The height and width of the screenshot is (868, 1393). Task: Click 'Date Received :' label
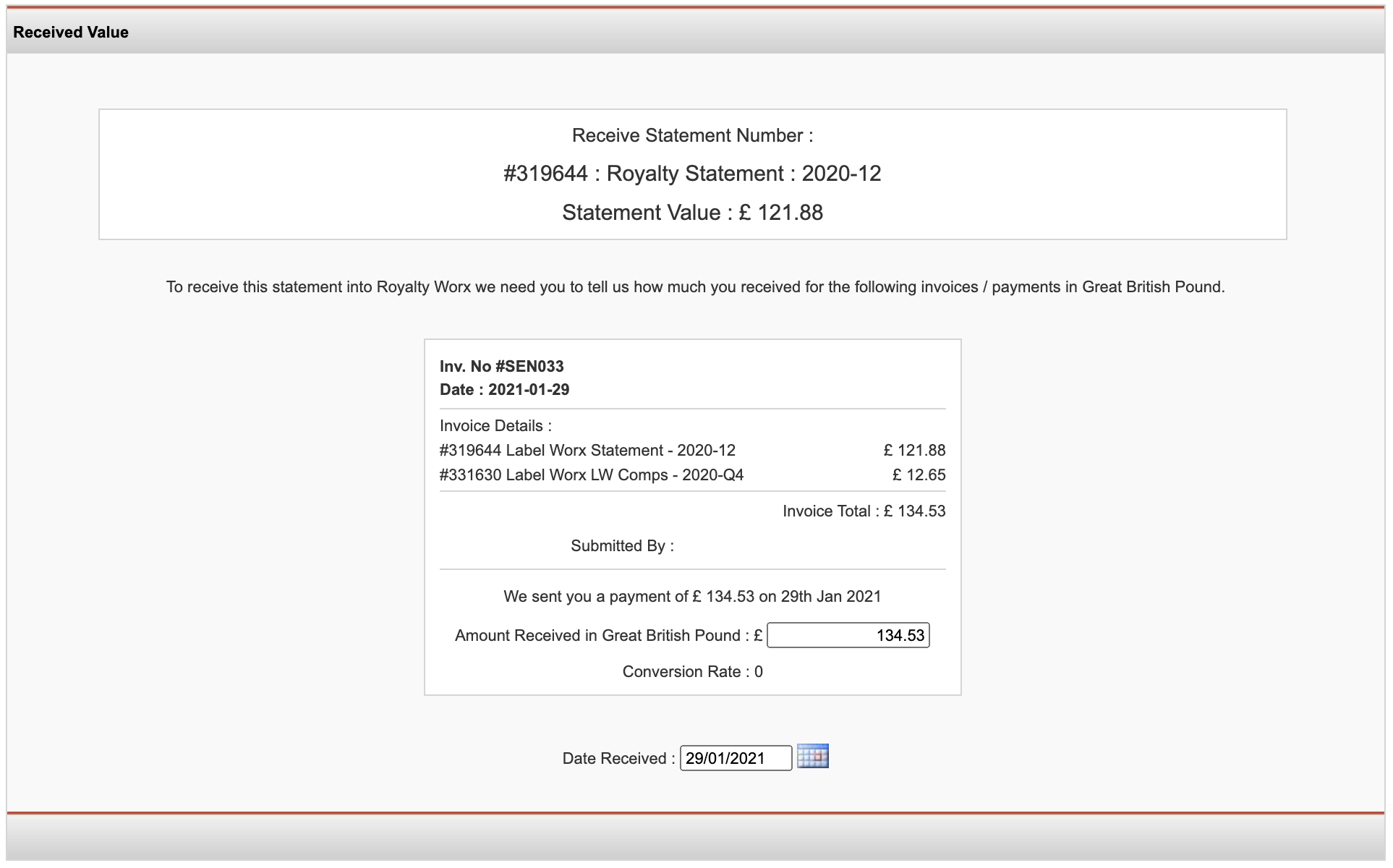tap(618, 759)
